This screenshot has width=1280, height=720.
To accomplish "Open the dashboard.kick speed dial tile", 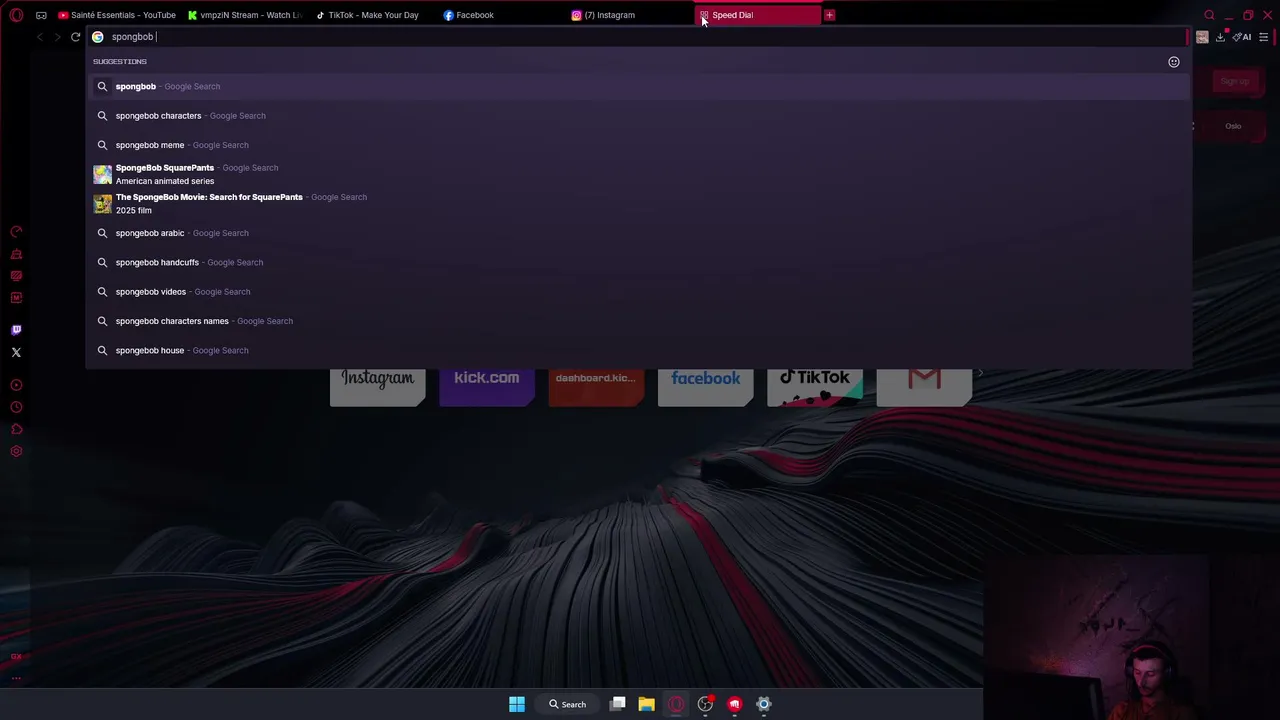I will (596, 386).
